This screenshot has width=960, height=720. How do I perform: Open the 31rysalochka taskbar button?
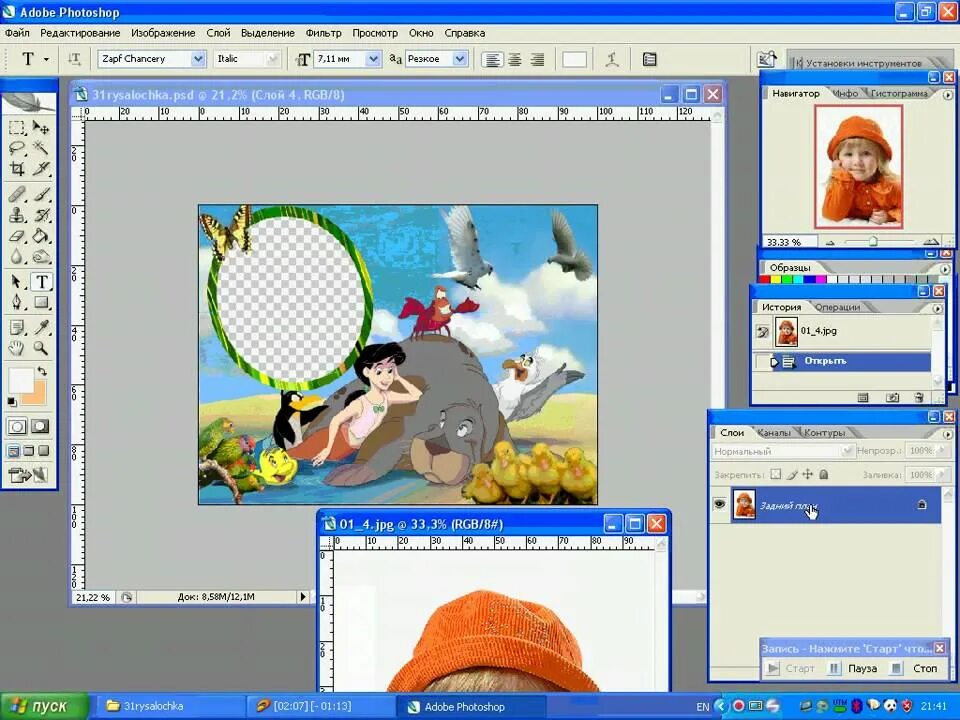(x=168, y=707)
